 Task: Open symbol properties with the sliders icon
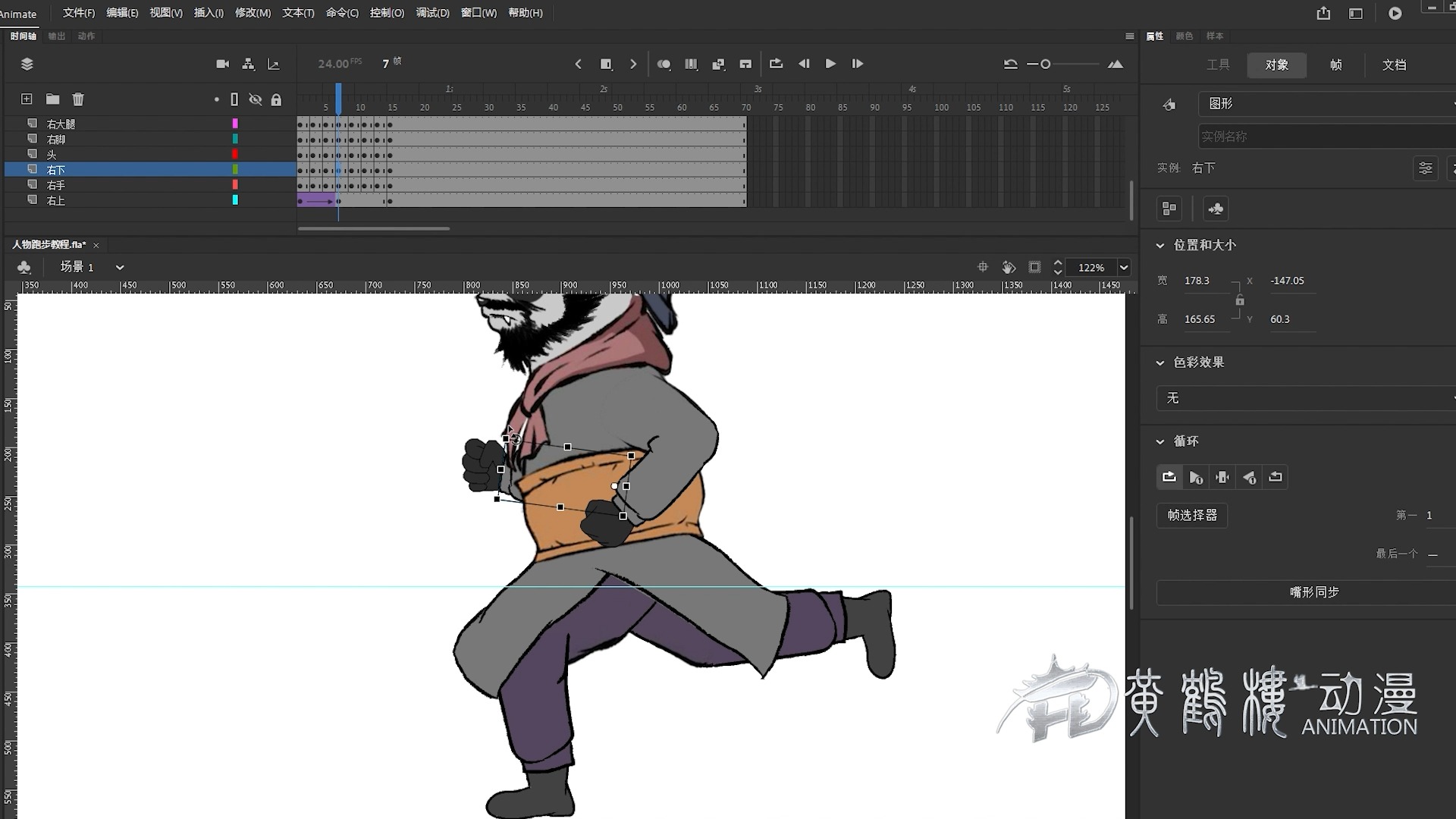click(x=1426, y=168)
